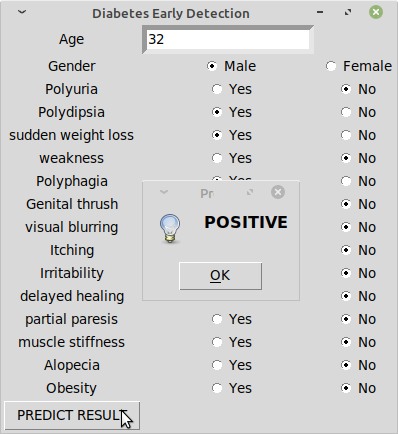Select Yes for Alopecia

(232, 365)
